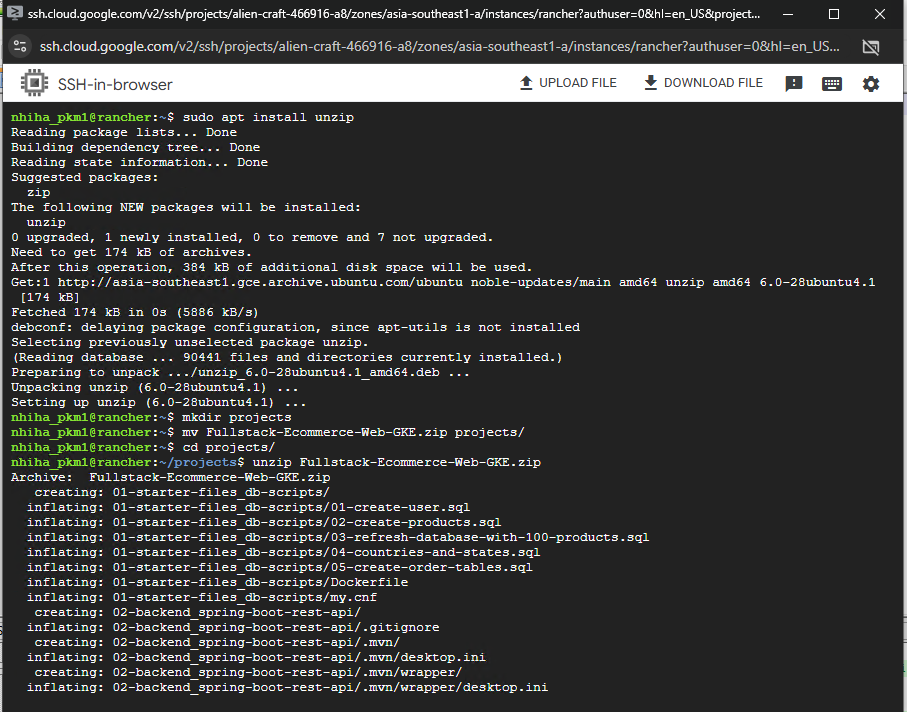Close the SSH browser window
The height and width of the screenshot is (712, 907).
pyautogui.click(x=880, y=15)
